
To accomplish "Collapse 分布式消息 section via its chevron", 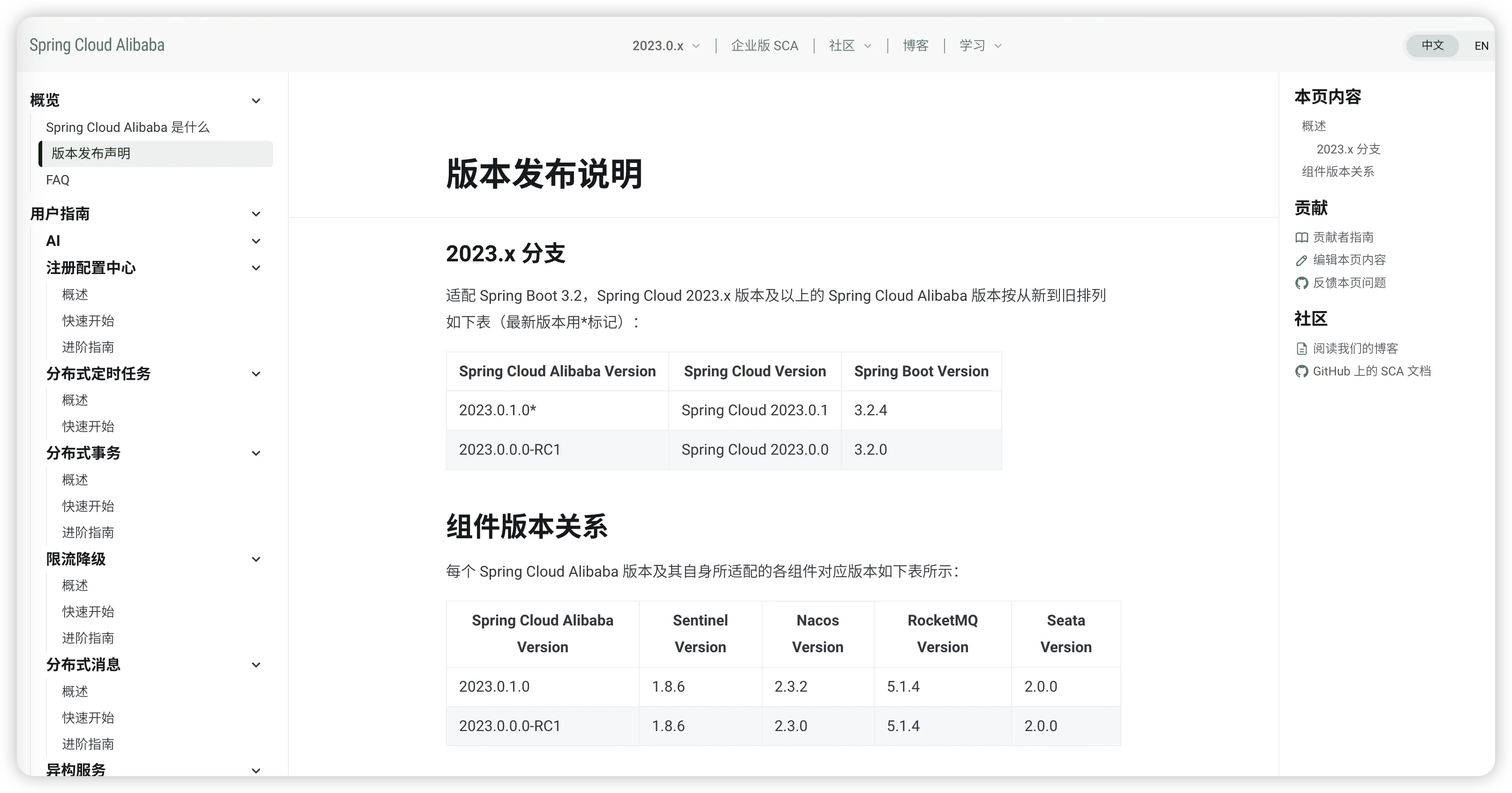I will (x=256, y=665).
